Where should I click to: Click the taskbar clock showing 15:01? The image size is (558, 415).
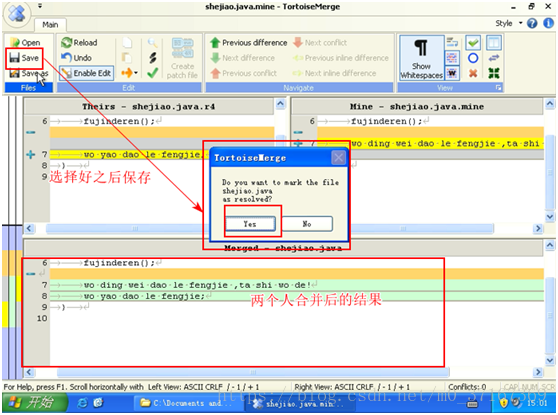click(x=537, y=403)
